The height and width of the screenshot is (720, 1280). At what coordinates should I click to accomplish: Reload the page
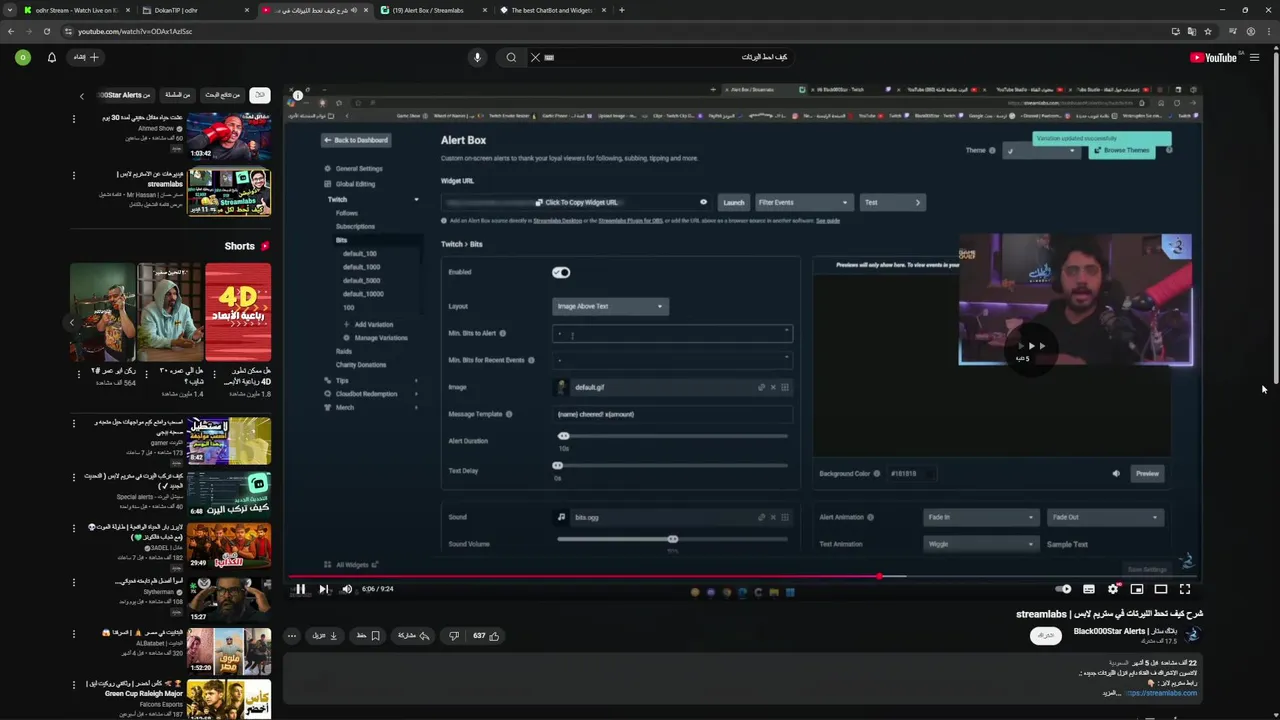(x=47, y=31)
